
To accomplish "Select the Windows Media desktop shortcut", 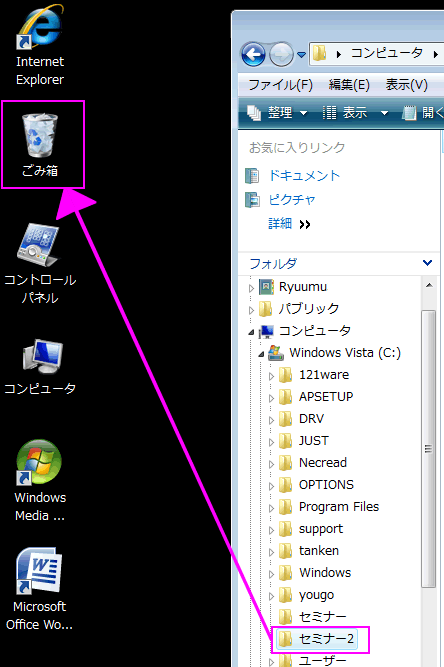I will [x=40, y=481].
